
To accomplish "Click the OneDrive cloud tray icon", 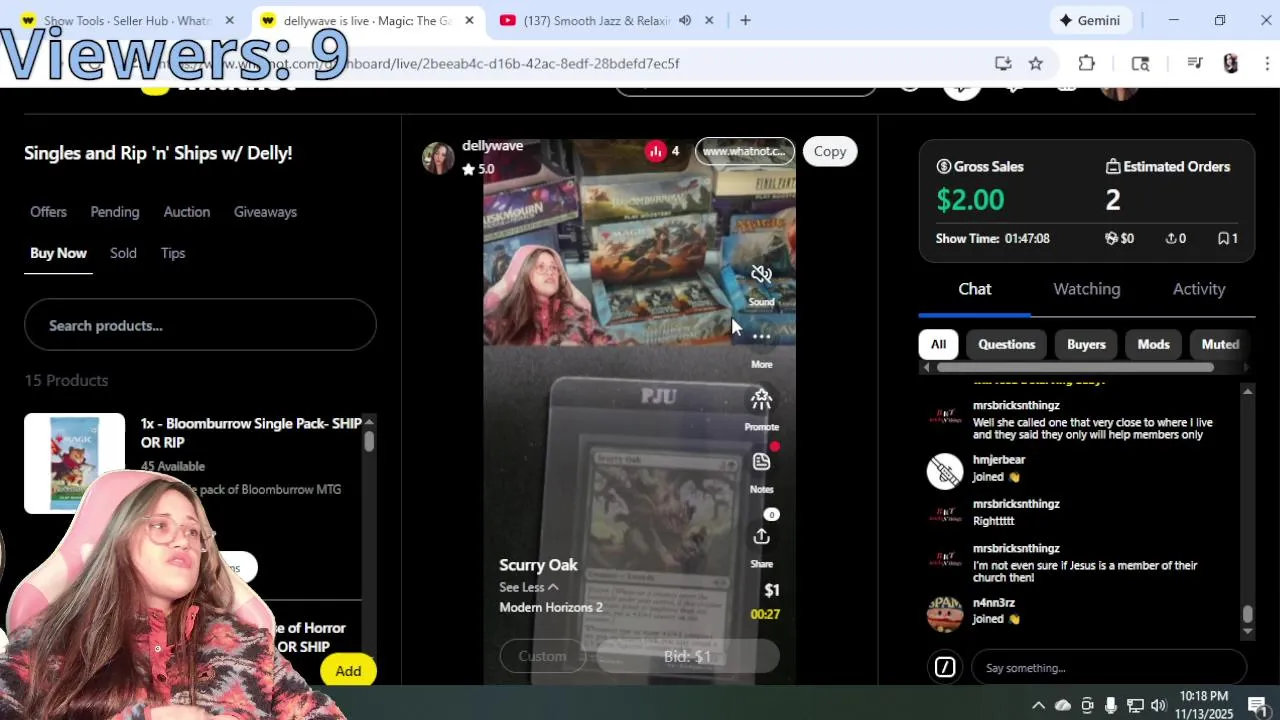I will [x=1063, y=705].
